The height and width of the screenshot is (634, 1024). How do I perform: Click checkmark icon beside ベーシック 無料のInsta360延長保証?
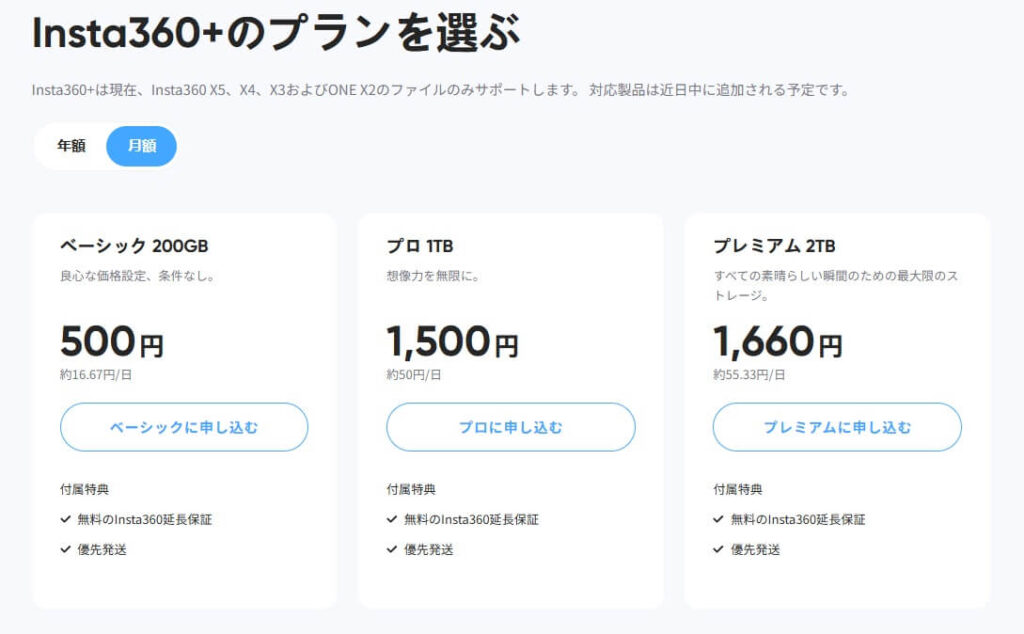pos(66,520)
